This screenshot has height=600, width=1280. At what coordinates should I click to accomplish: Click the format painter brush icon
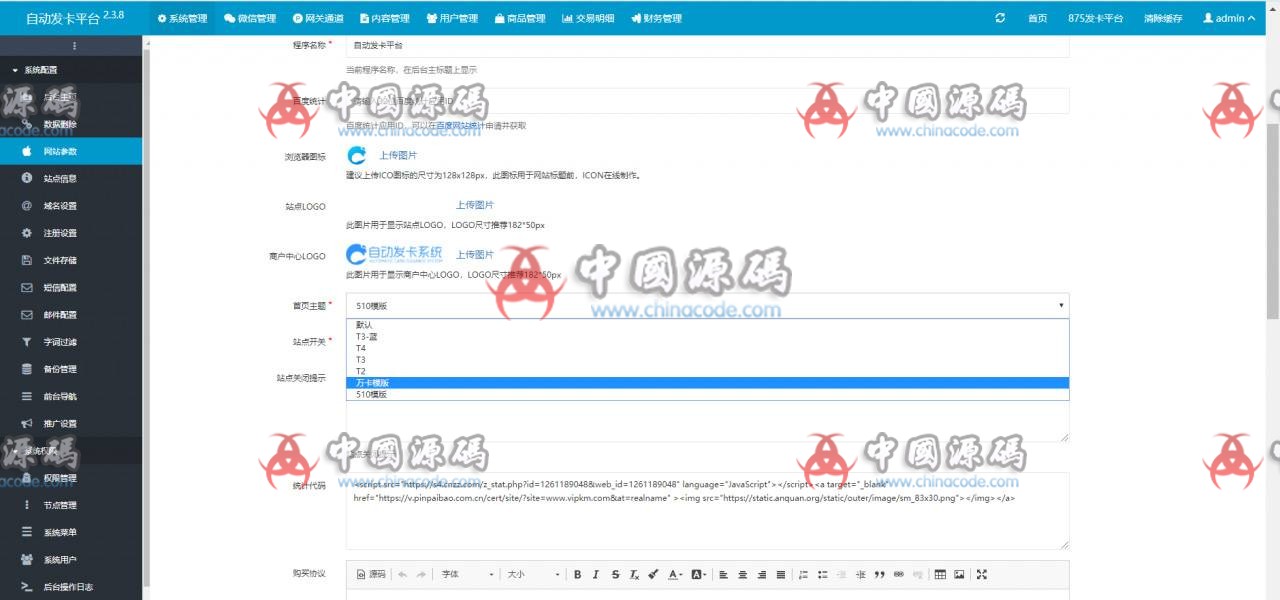click(653, 574)
